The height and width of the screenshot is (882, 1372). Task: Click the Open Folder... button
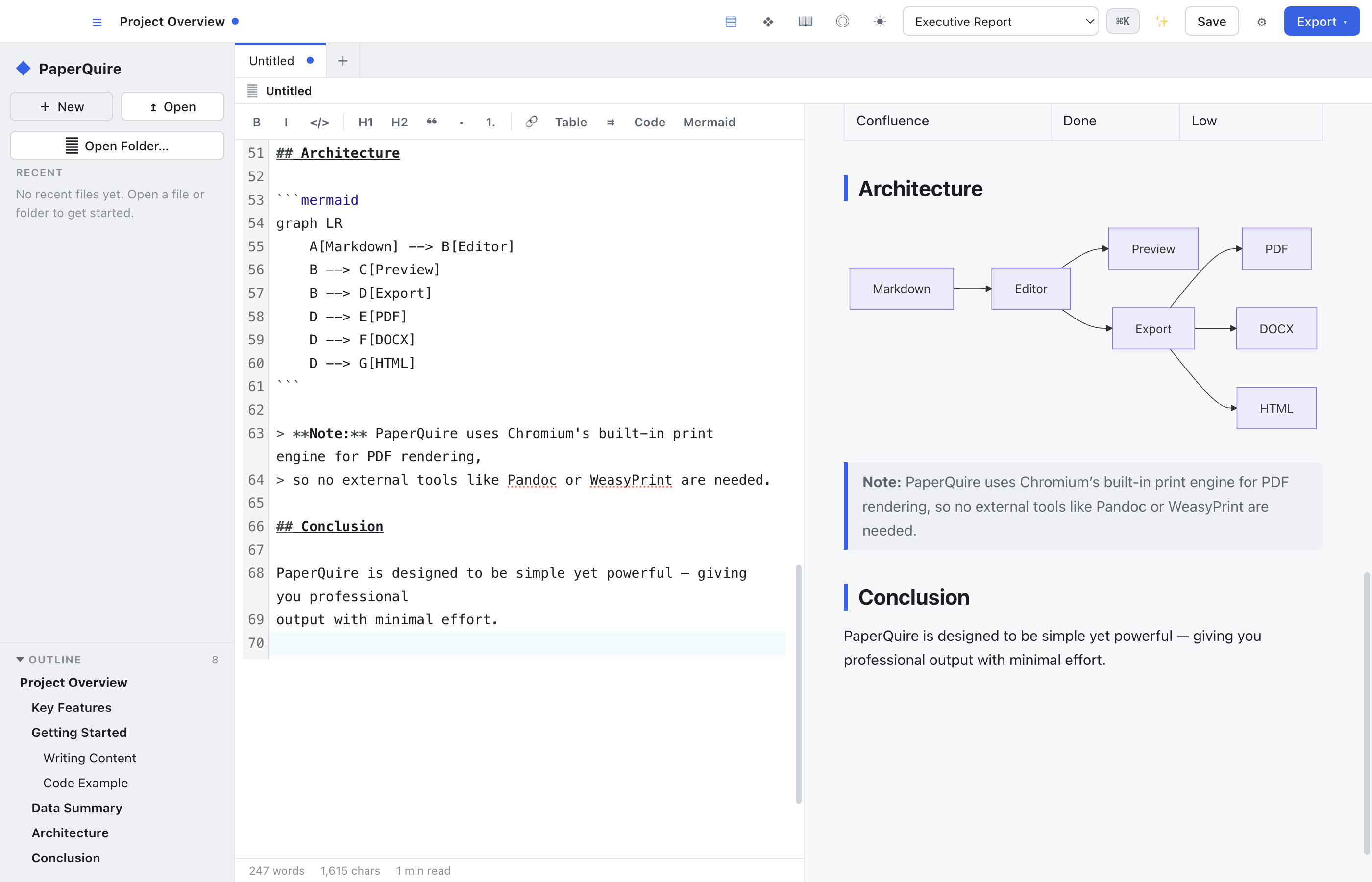tap(117, 146)
